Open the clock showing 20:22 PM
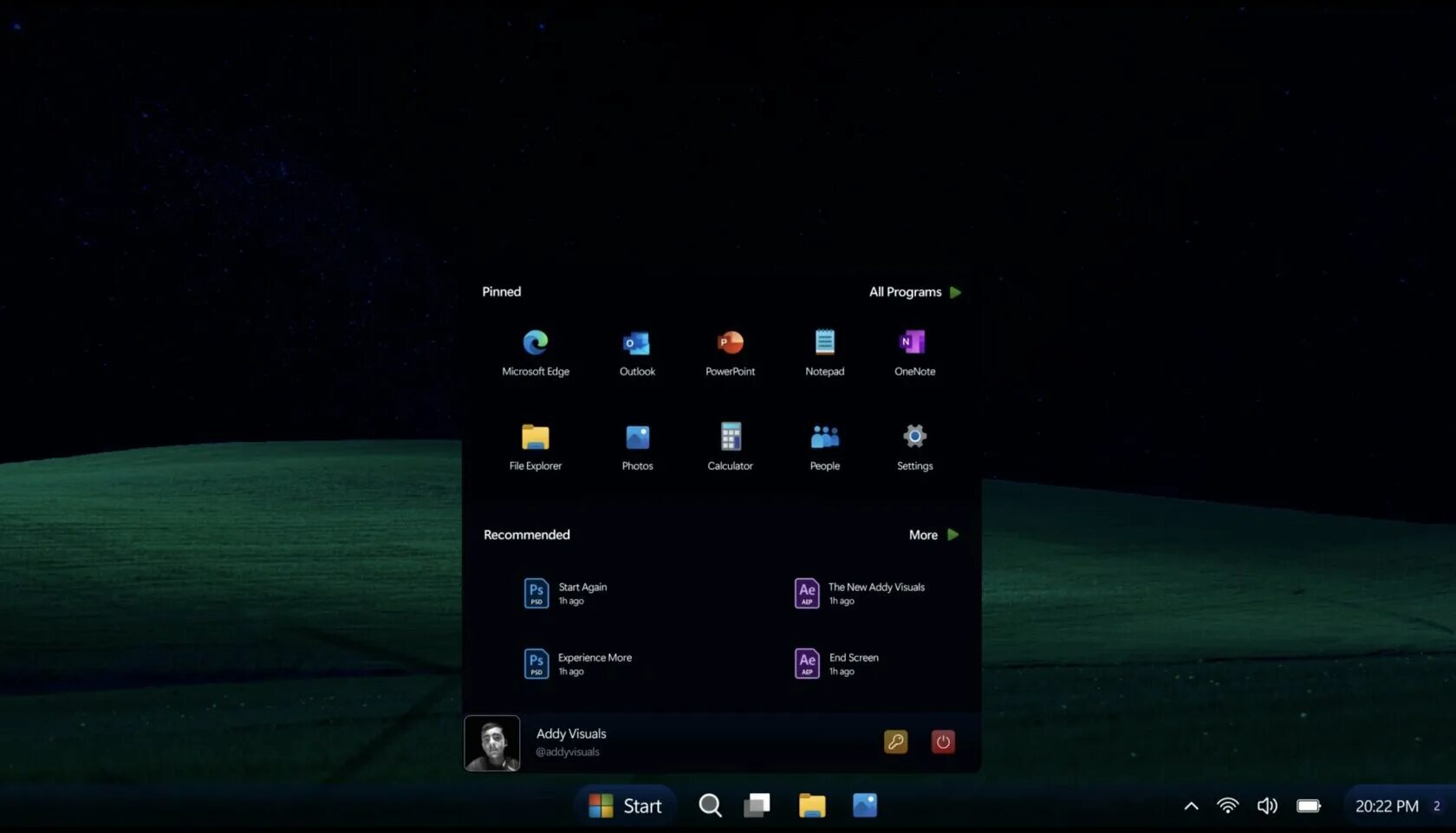 [x=1387, y=806]
